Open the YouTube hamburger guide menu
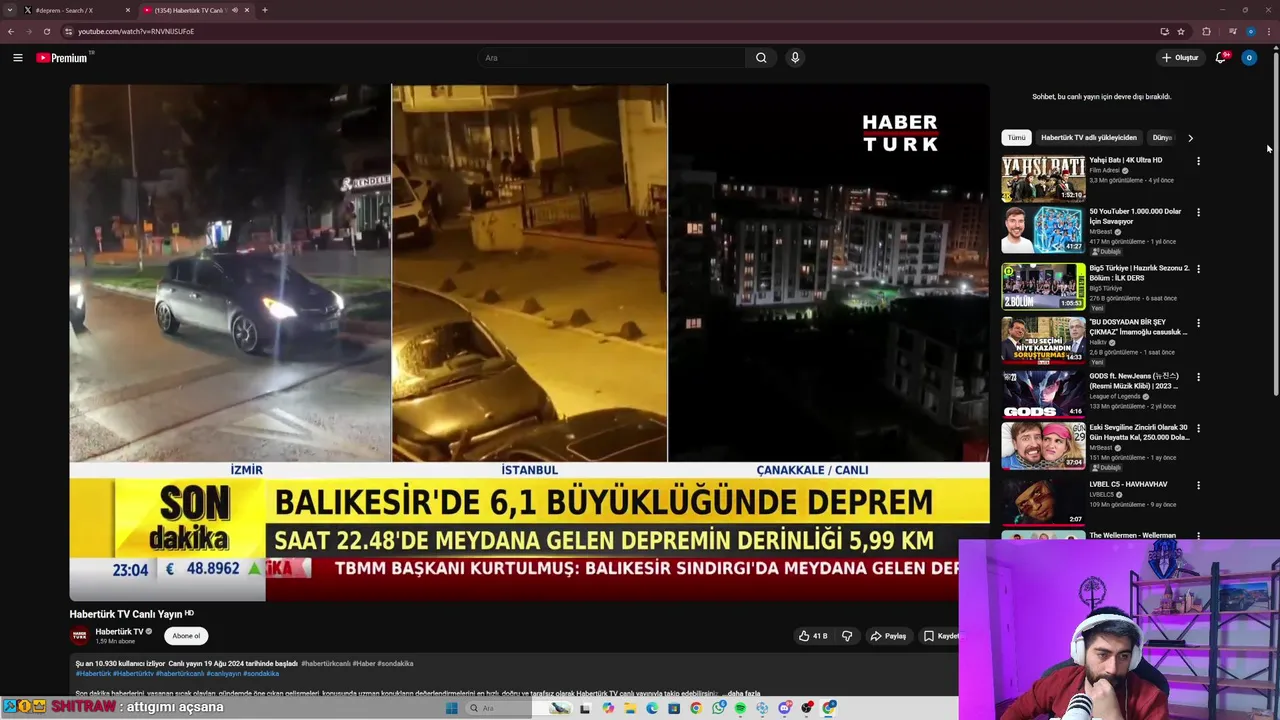Viewport: 1280px width, 720px height. tap(17, 58)
